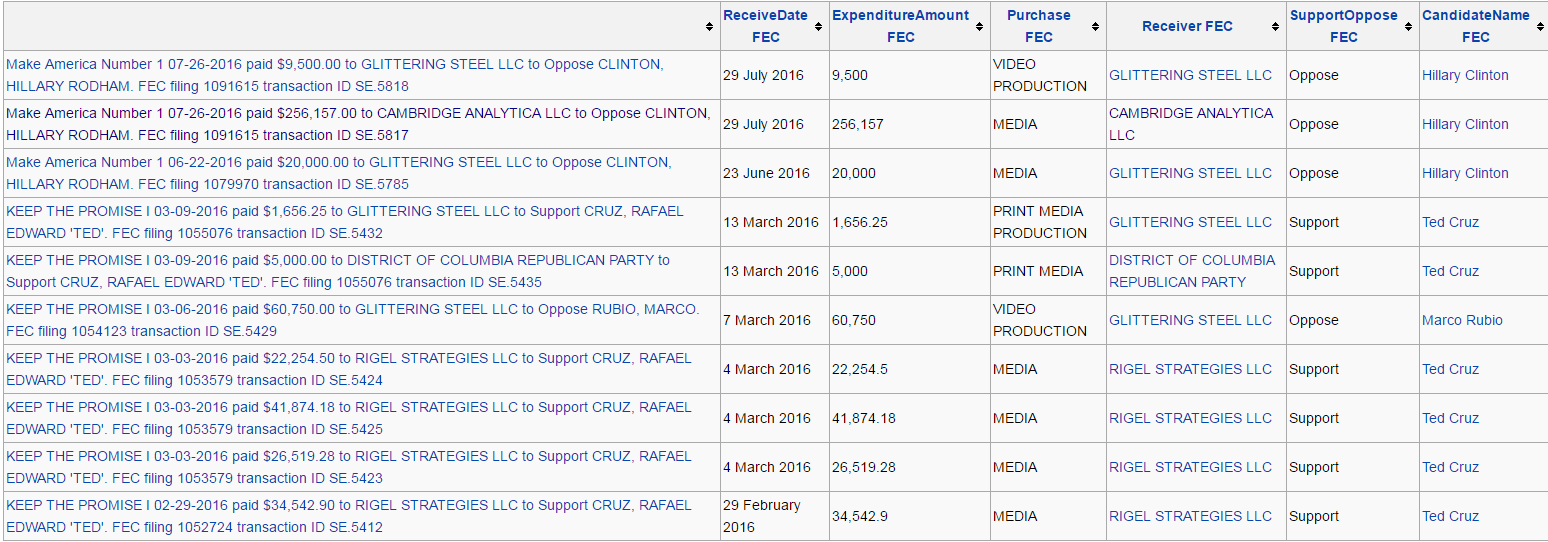The width and height of the screenshot is (1548, 542).
Task: Follow the SupportOppose FEC header link
Action: pos(1343,26)
